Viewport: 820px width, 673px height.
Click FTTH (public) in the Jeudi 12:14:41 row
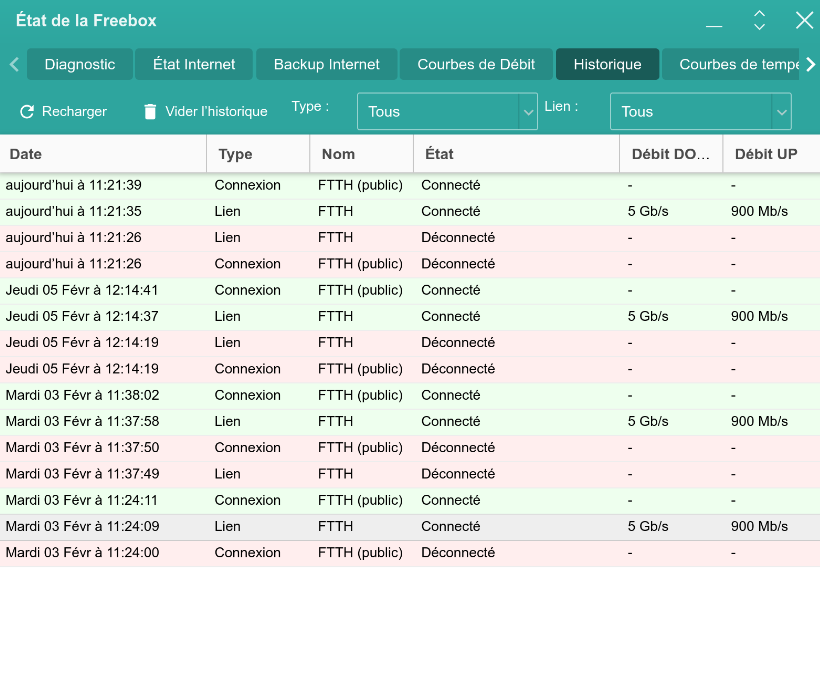360,290
